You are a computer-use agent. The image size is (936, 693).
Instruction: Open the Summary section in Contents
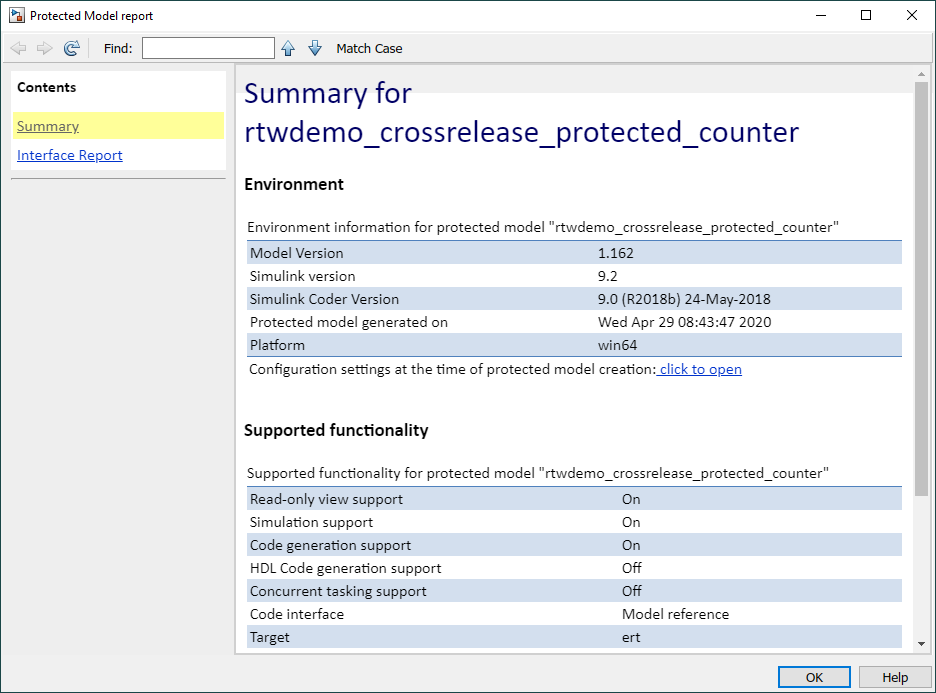pos(48,126)
